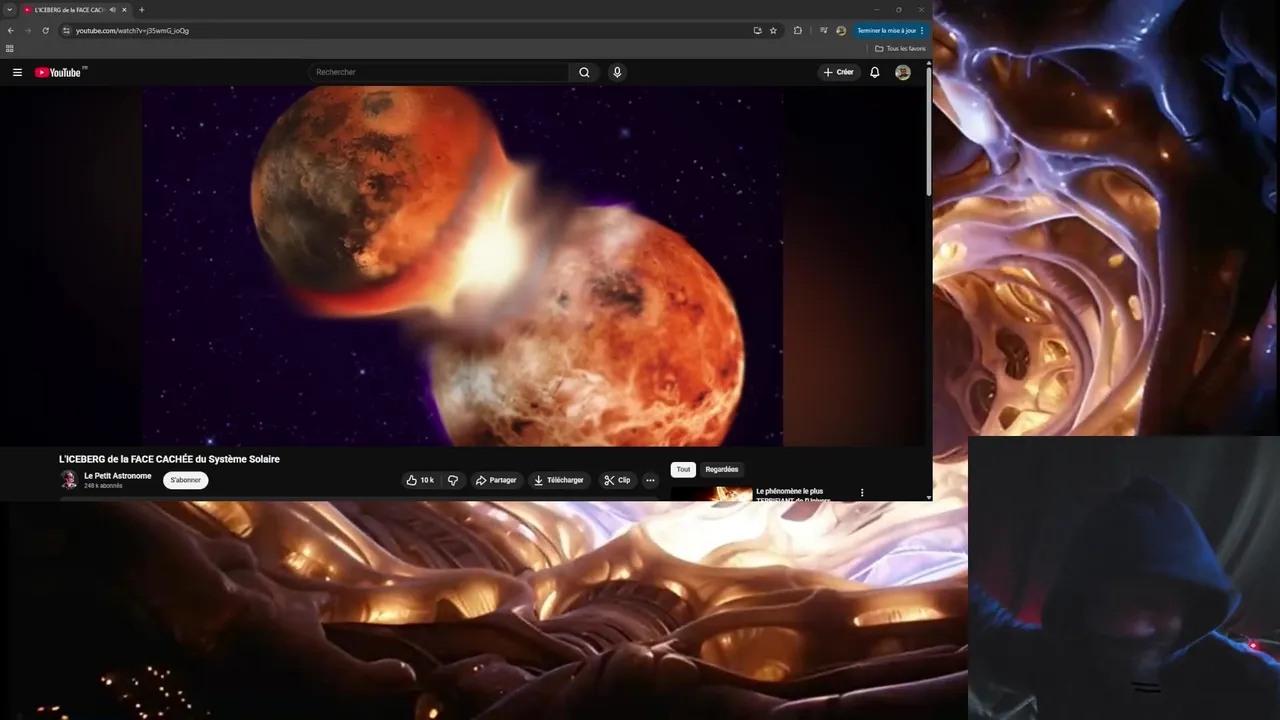This screenshot has height=720, width=1280.
Task: Share the video with Partager
Action: [x=496, y=480]
